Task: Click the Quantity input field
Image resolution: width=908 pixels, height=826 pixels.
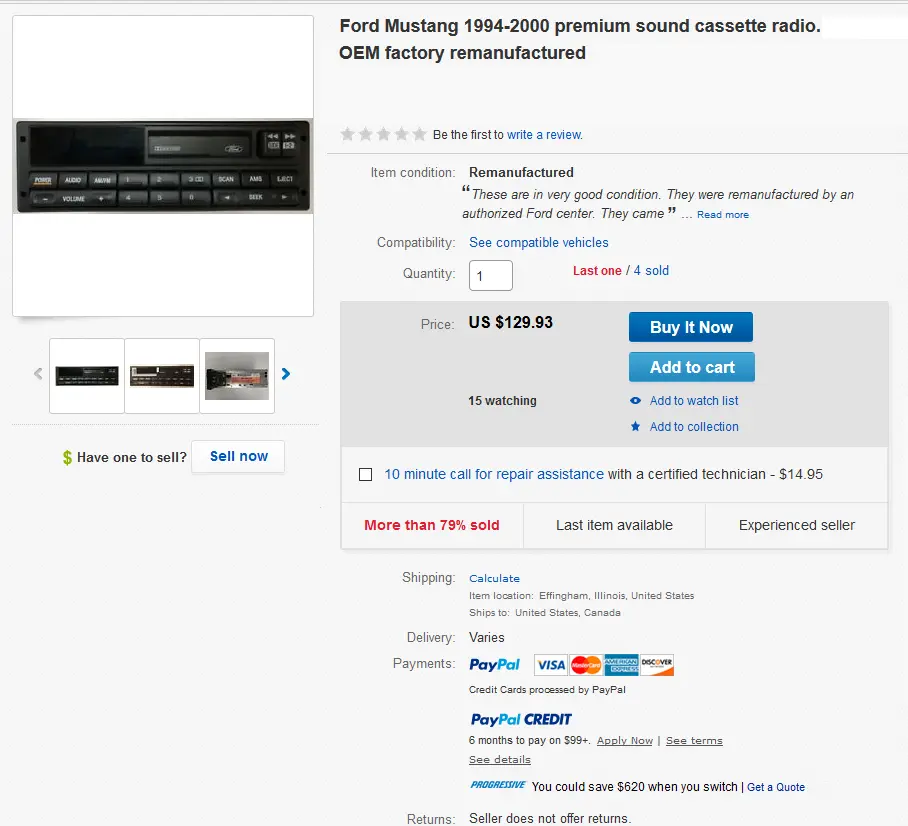Action: 490,276
